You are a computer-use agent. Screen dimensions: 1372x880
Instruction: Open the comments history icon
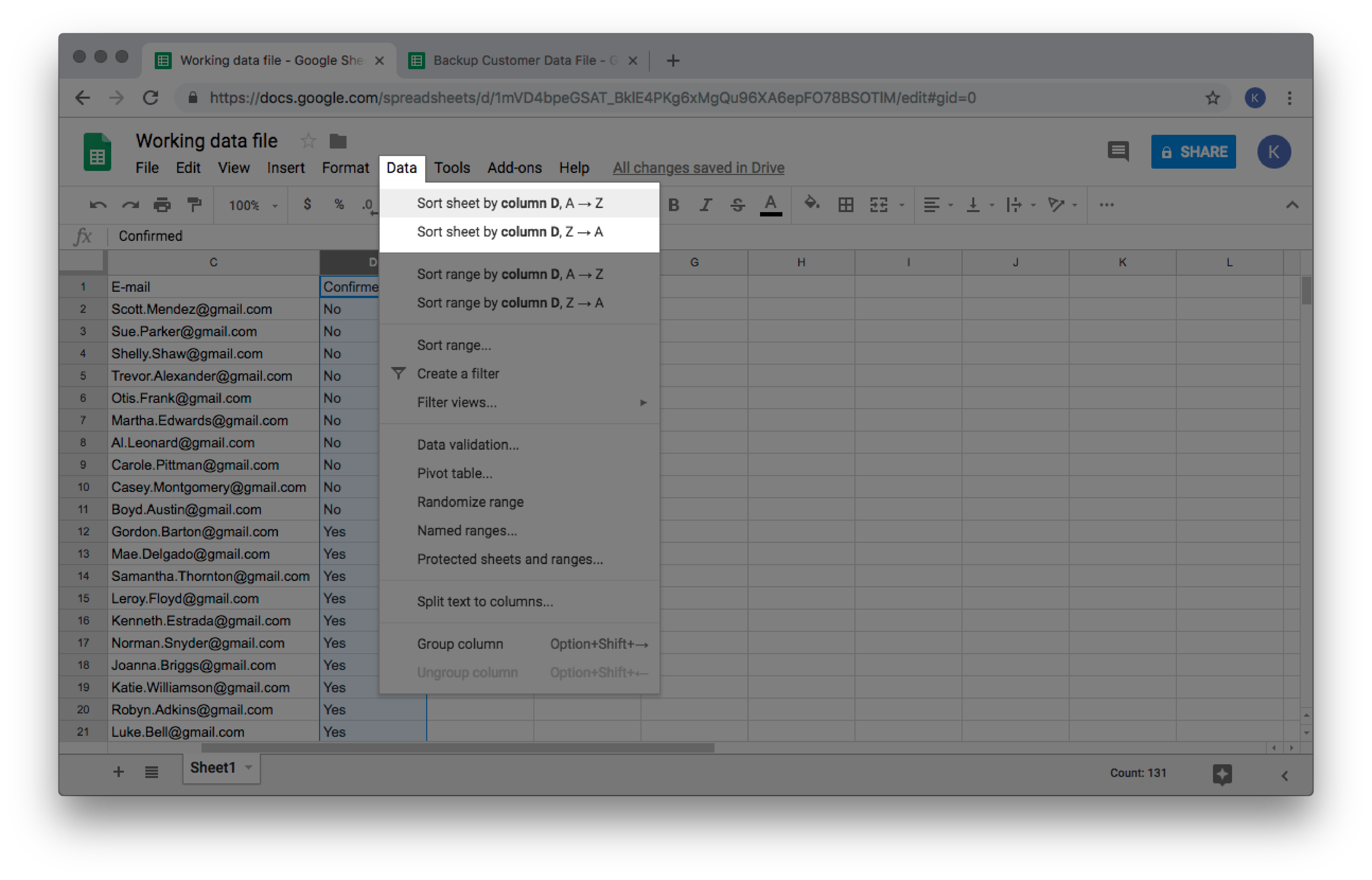click(x=1118, y=151)
